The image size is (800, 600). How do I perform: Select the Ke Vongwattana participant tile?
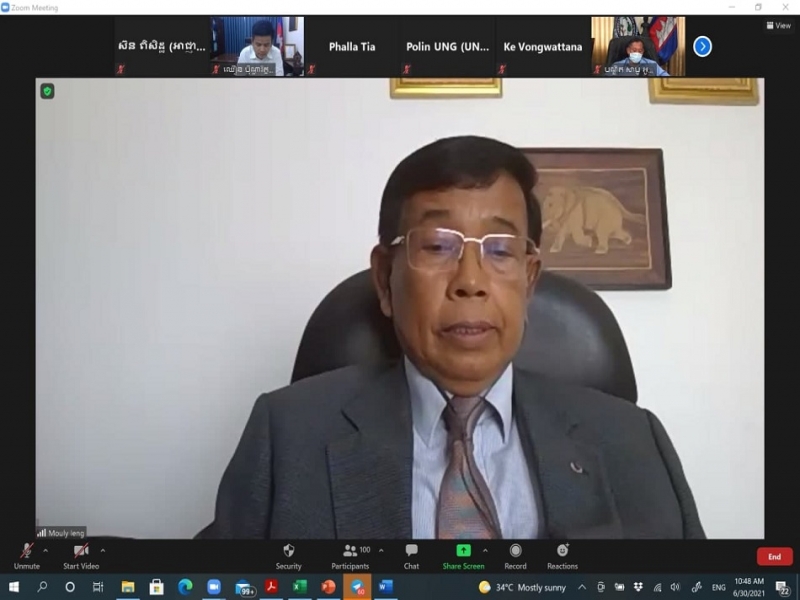tap(542, 47)
